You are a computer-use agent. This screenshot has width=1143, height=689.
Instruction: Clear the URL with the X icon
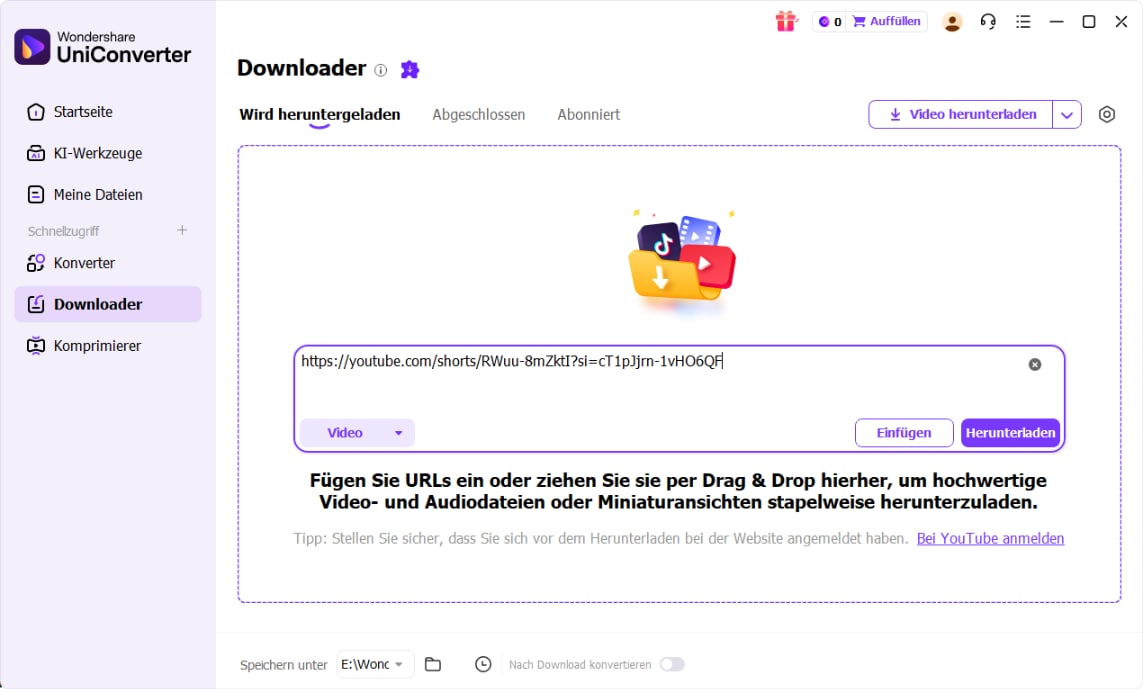tap(1035, 364)
